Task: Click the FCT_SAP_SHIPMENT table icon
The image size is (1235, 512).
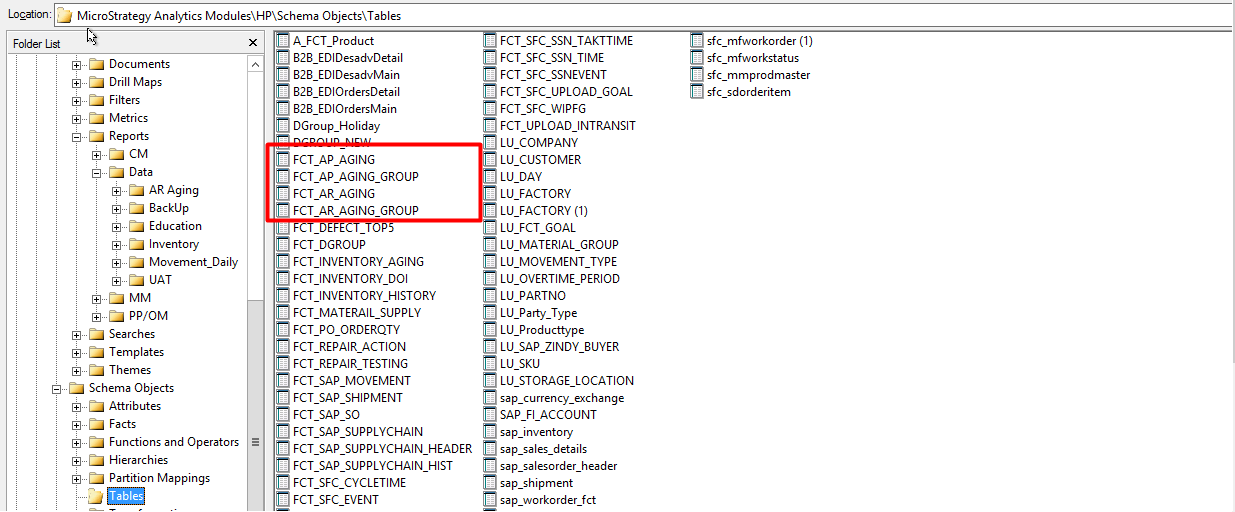Action: point(283,398)
